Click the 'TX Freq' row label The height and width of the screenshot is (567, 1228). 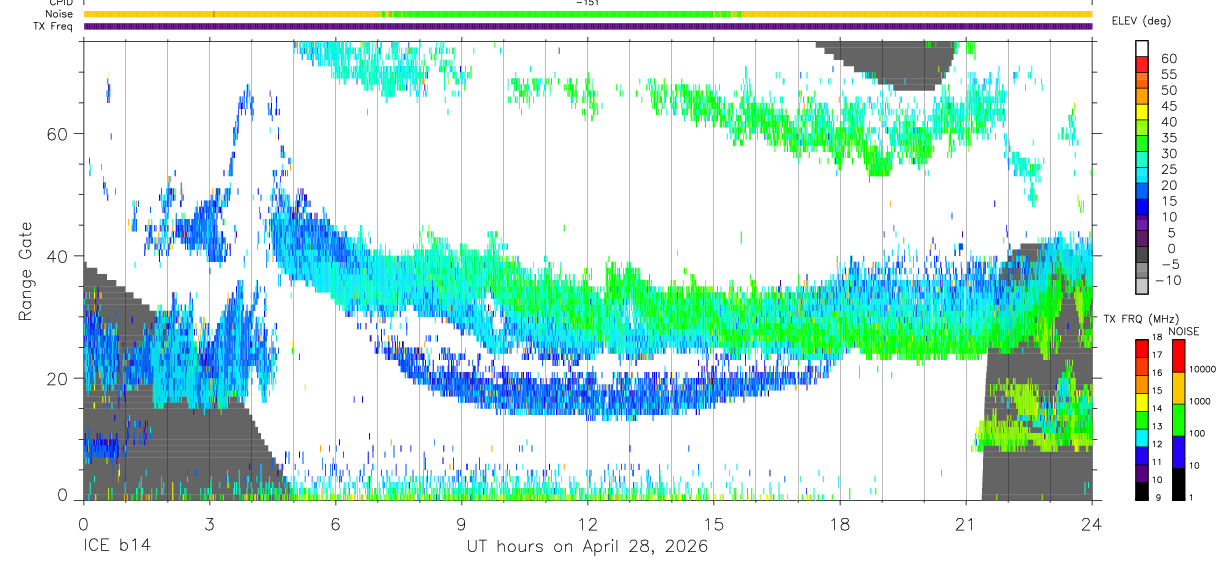coord(54,26)
